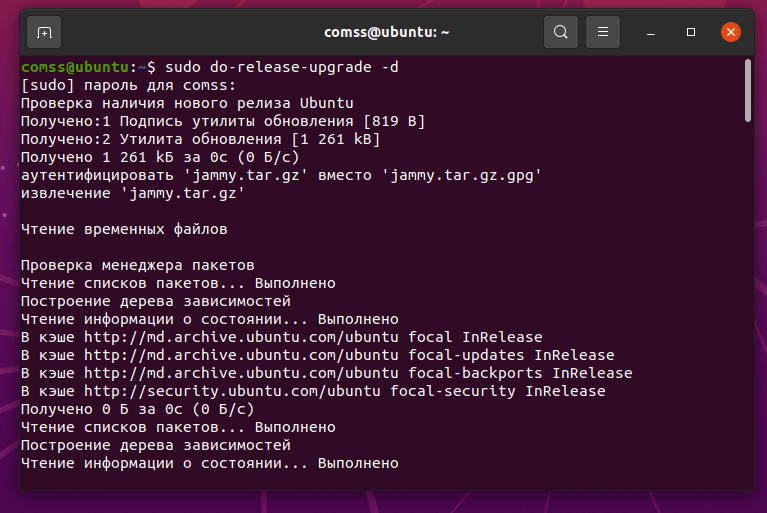Click the terminal vertical scrollbar
Screen dimensions: 767x513
[x=747, y=91]
